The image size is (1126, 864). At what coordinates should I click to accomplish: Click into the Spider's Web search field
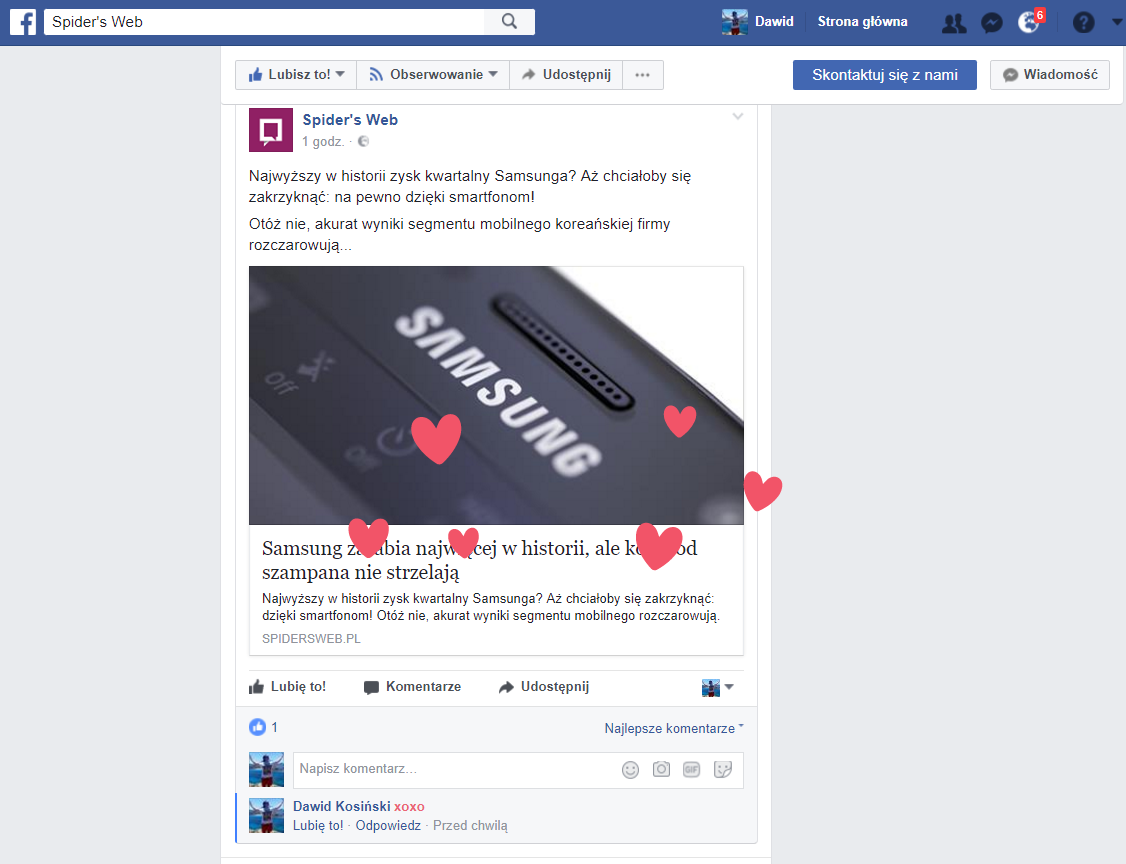pyautogui.click(x=264, y=22)
